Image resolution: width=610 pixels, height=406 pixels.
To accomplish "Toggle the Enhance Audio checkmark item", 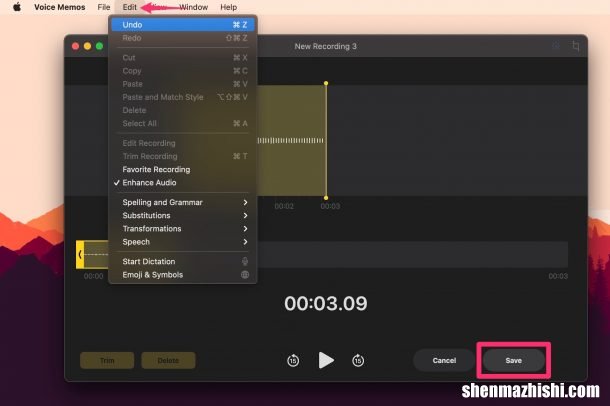I will coord(183,182).
